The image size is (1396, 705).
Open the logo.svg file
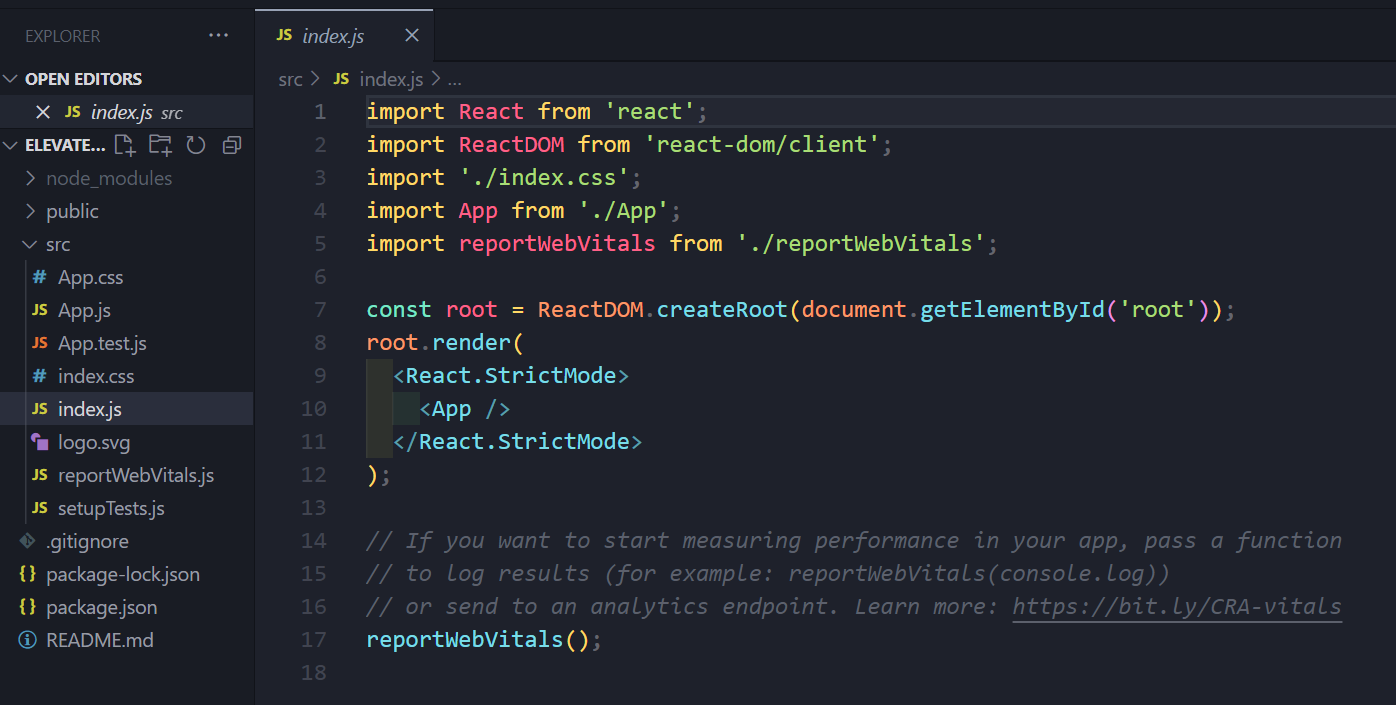point(93,442)
